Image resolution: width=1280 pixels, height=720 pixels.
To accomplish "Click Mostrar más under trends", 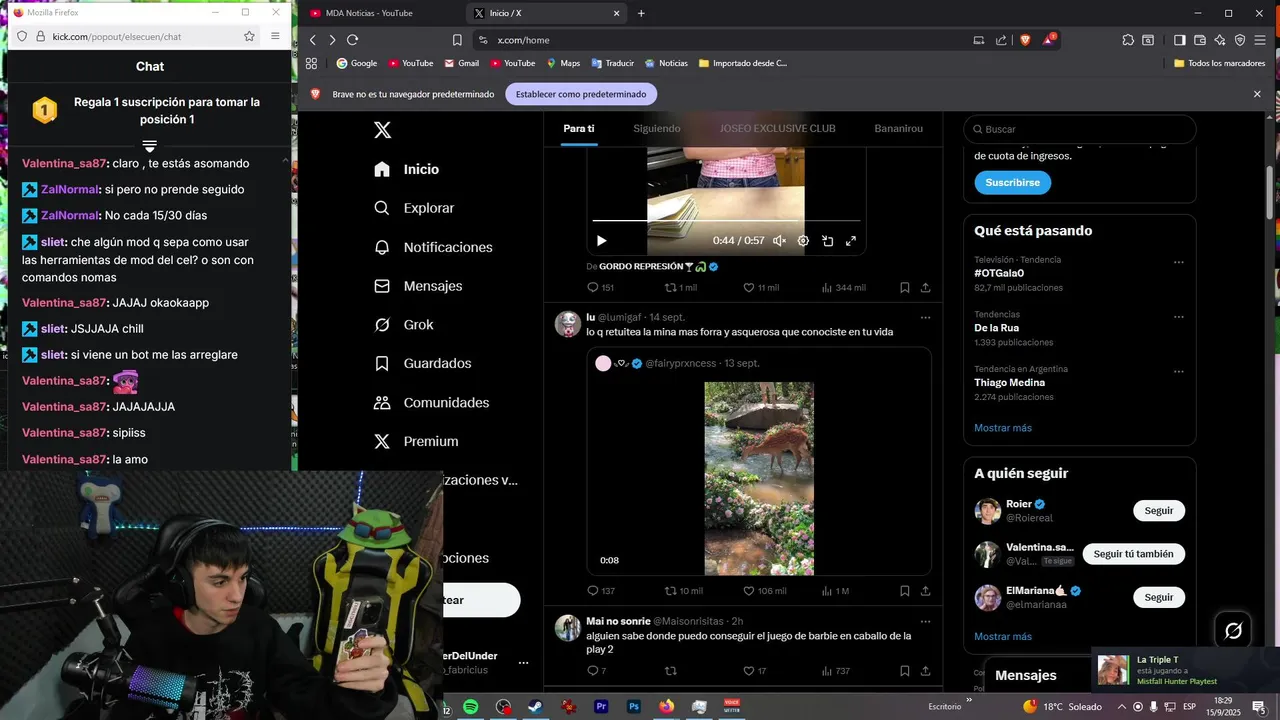I will pos(1003,428).
